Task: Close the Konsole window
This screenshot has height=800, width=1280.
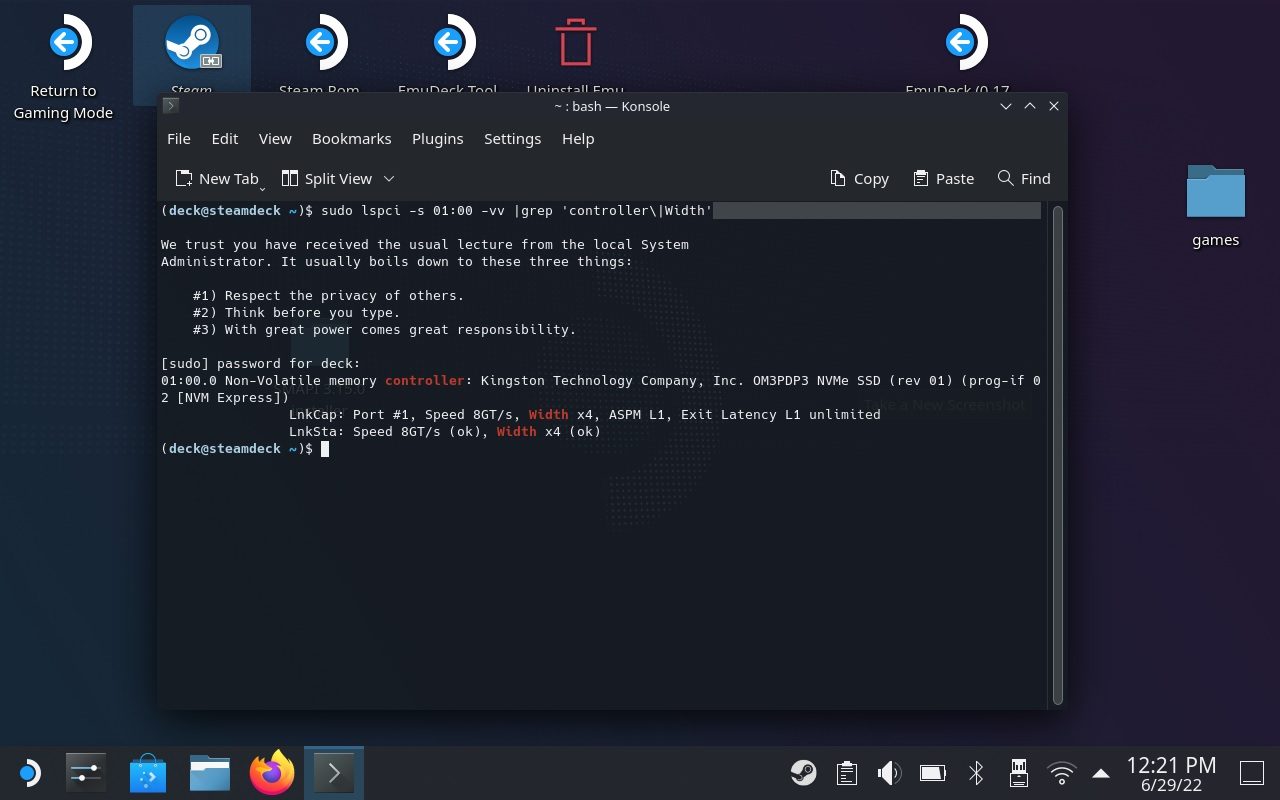Action: (1054, 106)
